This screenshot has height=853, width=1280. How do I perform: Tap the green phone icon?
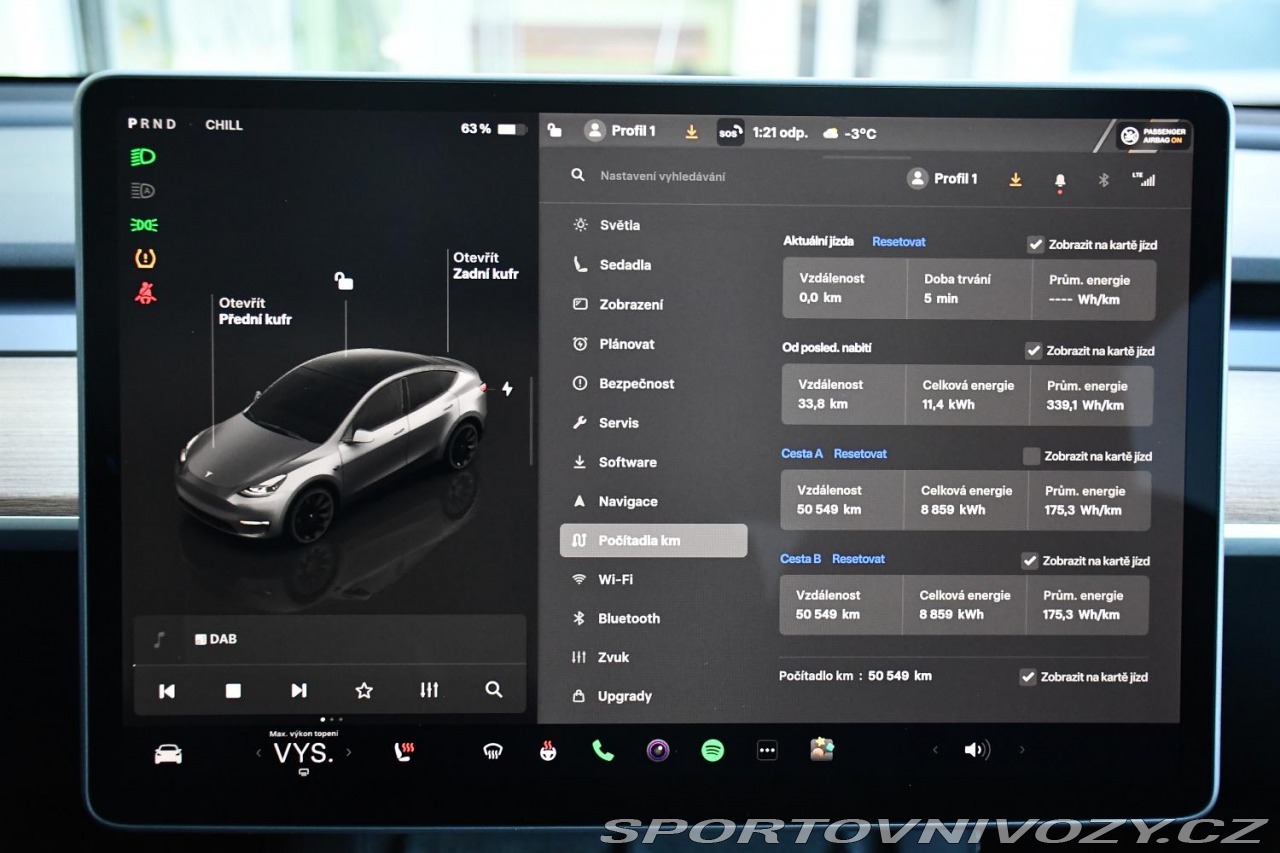tap(603, 750)
